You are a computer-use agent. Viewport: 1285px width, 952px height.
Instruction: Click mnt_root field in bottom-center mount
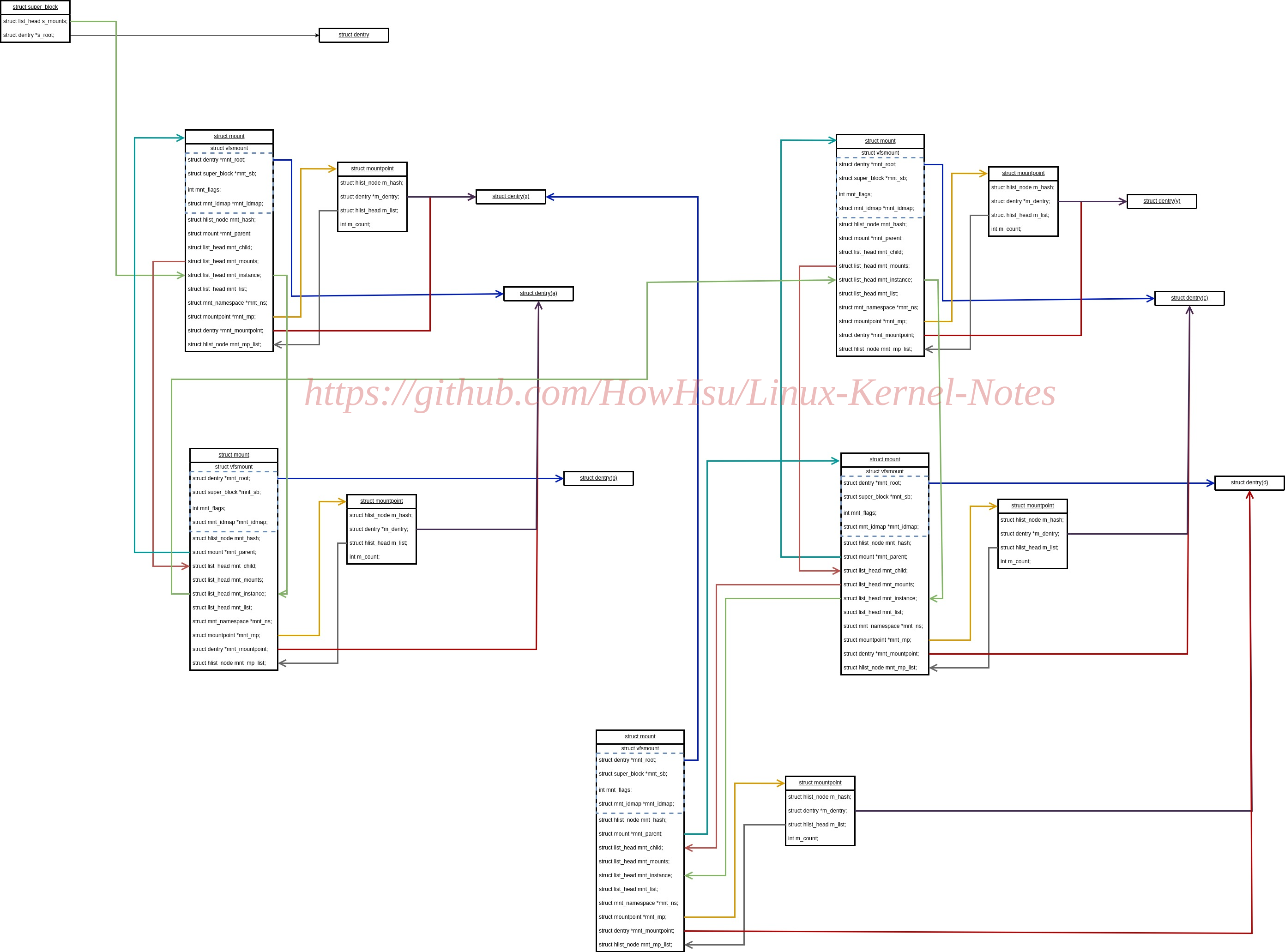click(x=639, y=760)
